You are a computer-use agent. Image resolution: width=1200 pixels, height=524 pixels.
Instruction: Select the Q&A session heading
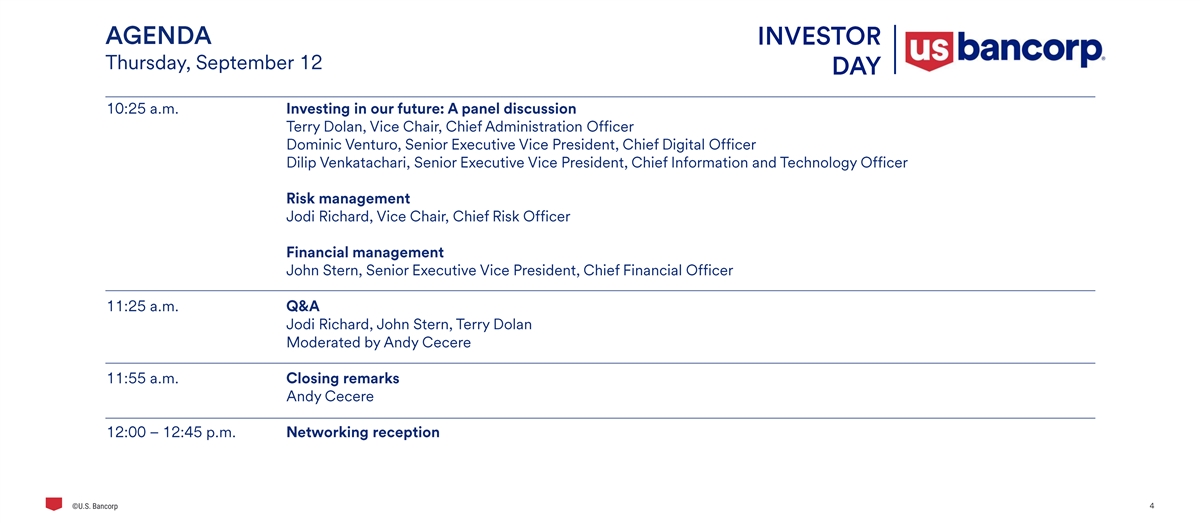point(303,307)
